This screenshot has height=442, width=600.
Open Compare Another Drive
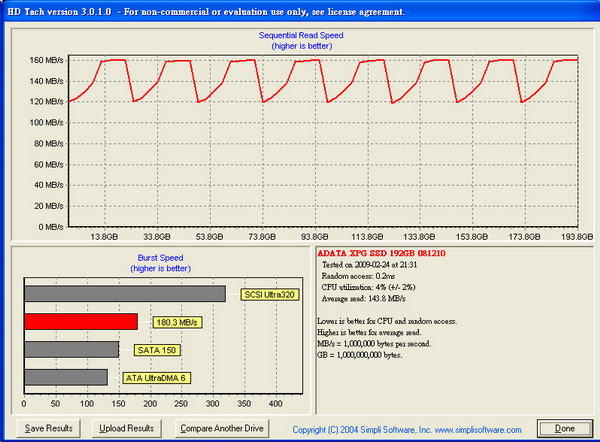pos(222,428)
